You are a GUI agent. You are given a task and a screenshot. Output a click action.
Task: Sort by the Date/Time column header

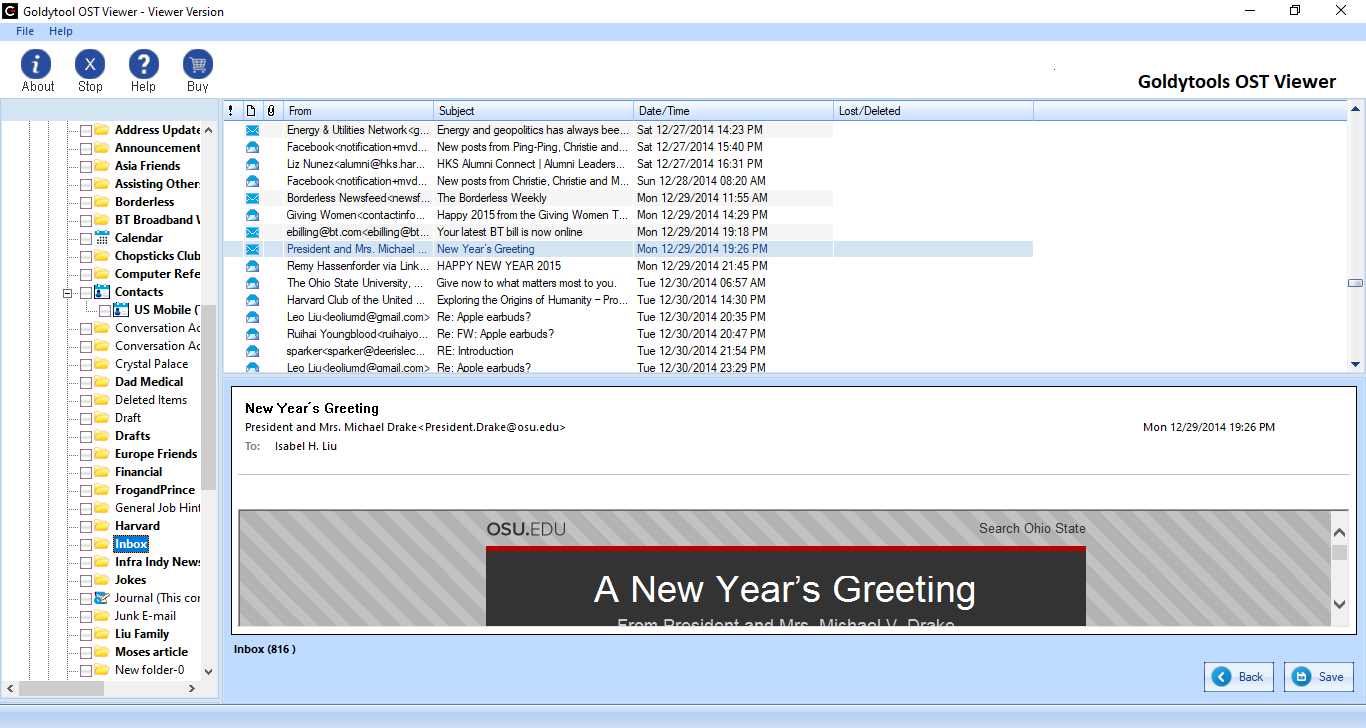(x=734, y=111)
